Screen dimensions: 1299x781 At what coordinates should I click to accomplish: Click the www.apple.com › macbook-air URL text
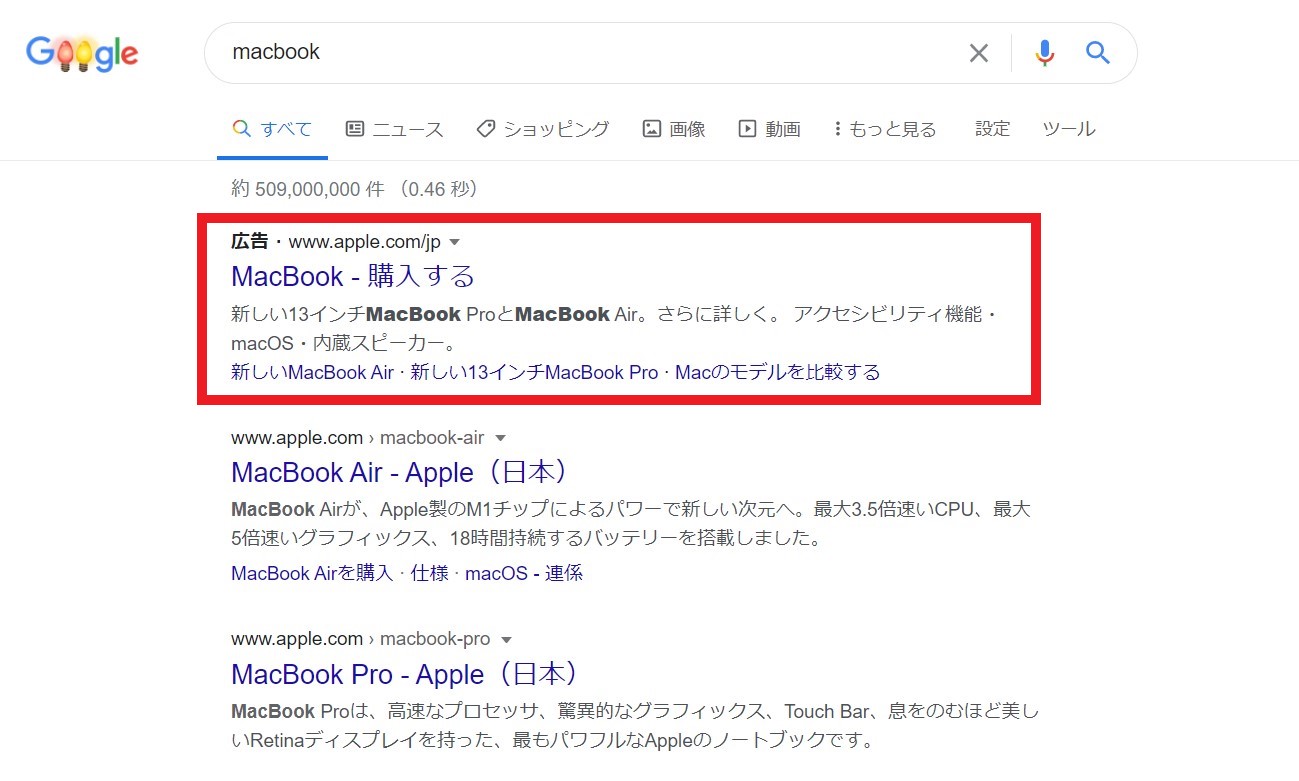[357, 438]
